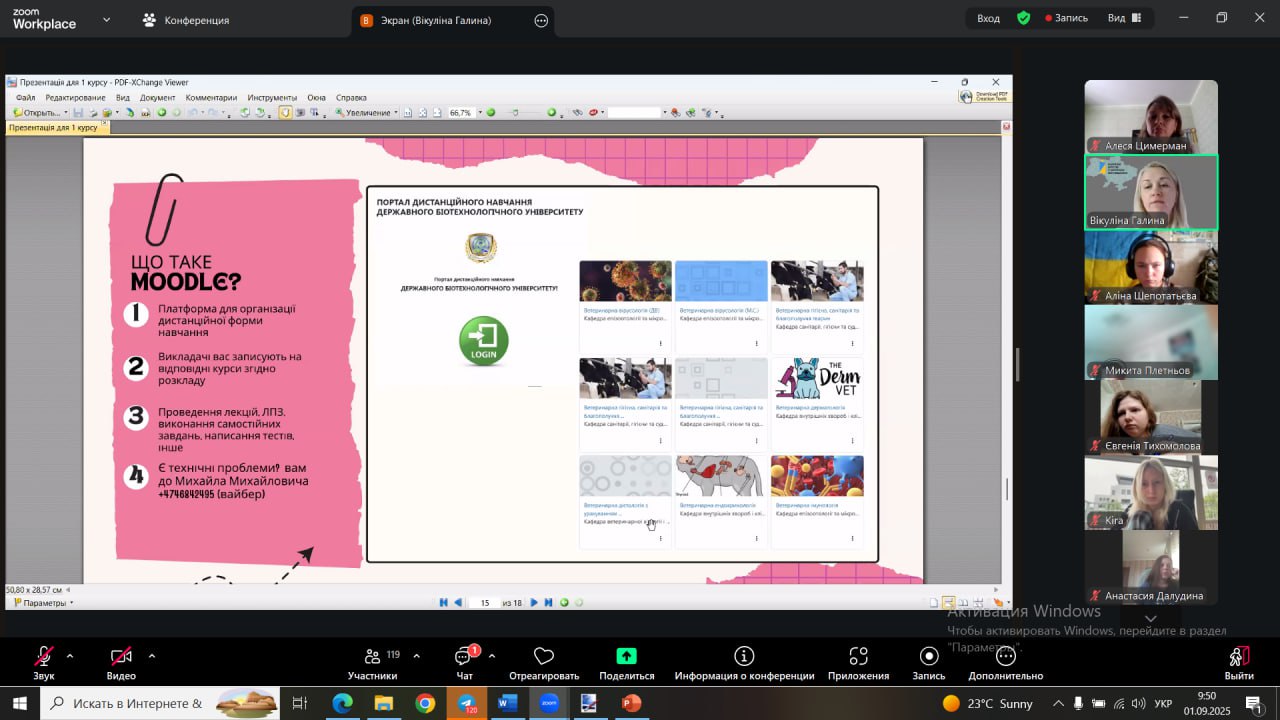Click the green security shield icon
This screenshot has width=1280, height=720.
pyautogui.click(x=1023, y=18)
